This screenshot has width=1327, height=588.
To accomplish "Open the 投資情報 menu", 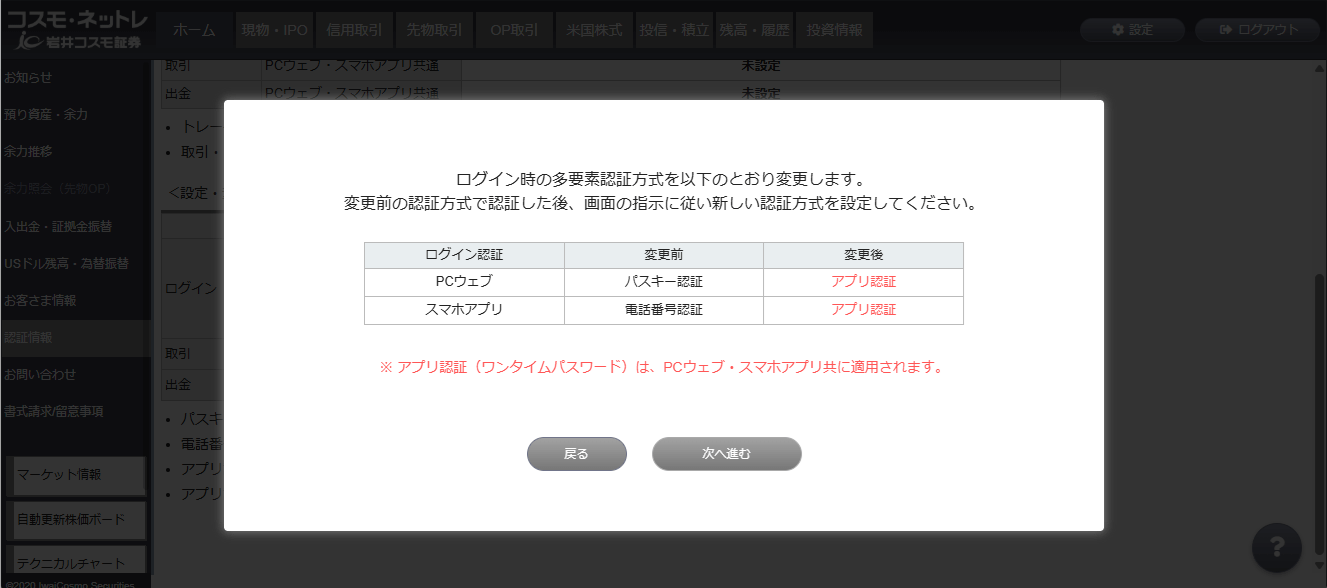I will [x=834, y=30].
